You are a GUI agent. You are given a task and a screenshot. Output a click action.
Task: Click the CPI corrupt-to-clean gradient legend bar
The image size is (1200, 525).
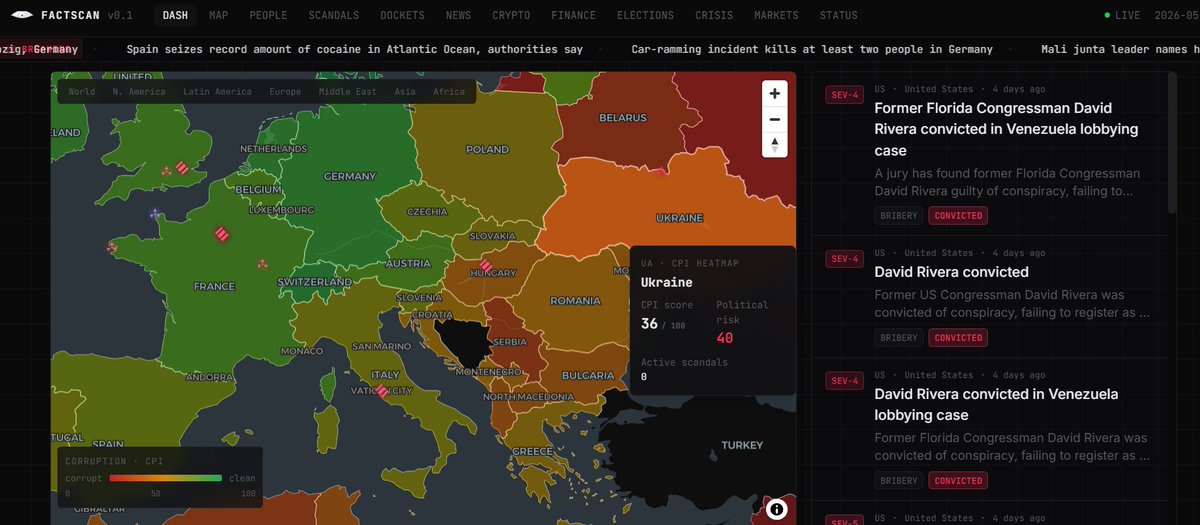click(165, 478)
